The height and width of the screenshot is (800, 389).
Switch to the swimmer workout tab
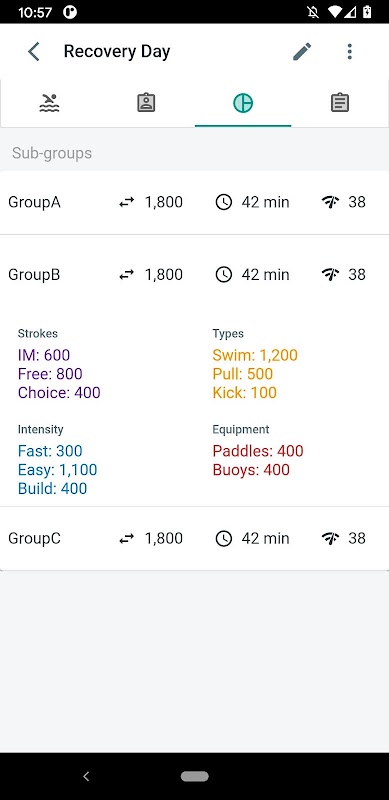(50, 103)
